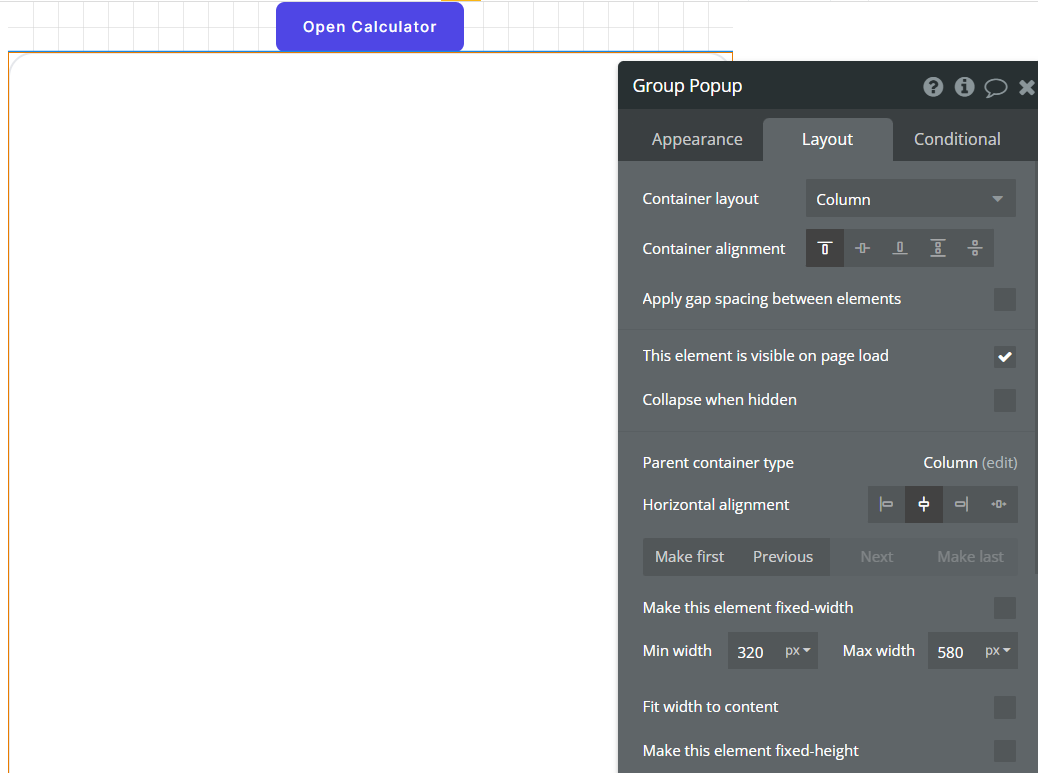Switch to the Conditional tab
The height and width of the screenshot is (773, 1038).
coord(957,139)
